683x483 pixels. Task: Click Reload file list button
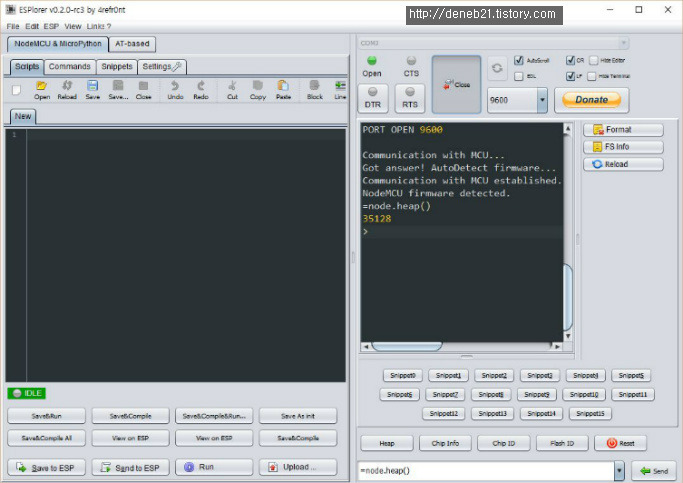click(x=623, y=164)
